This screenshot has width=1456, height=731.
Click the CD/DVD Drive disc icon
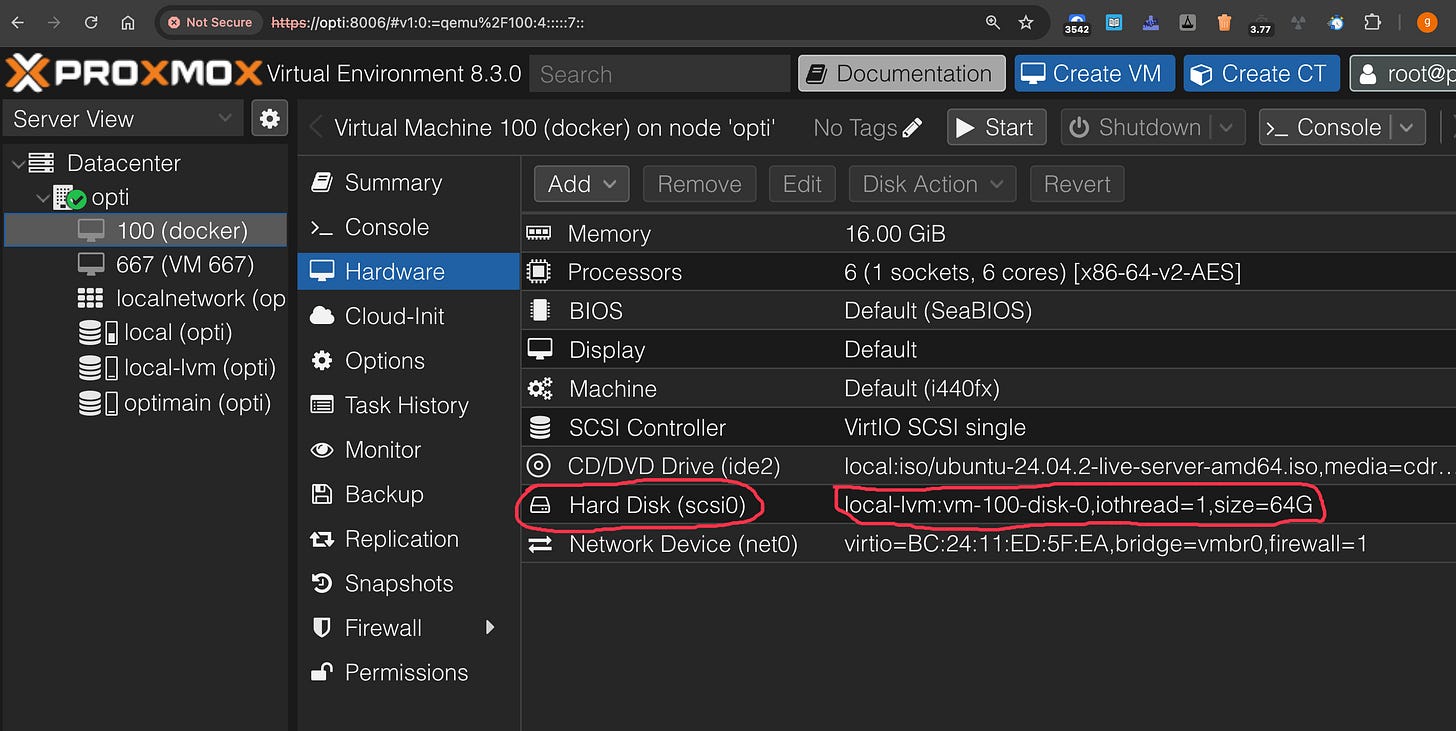[539, 466]
